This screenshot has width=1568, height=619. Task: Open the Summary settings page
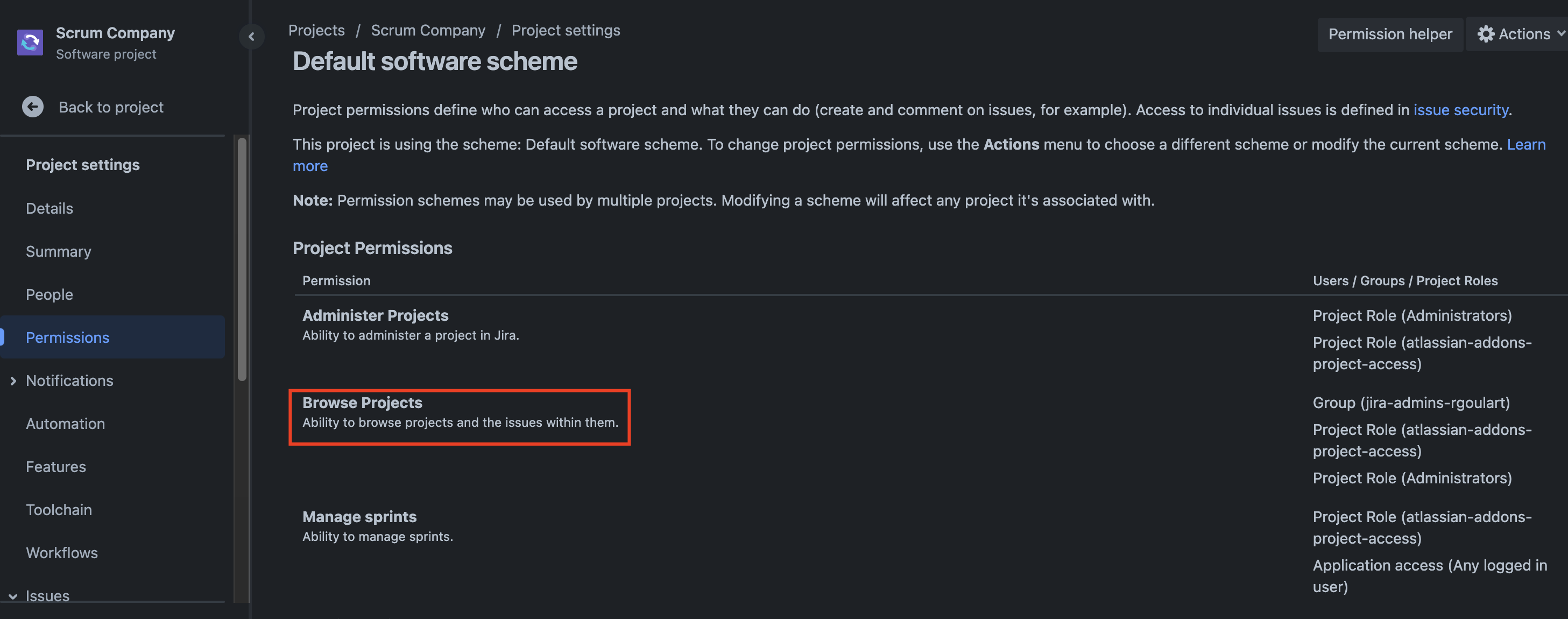[59, 251]
